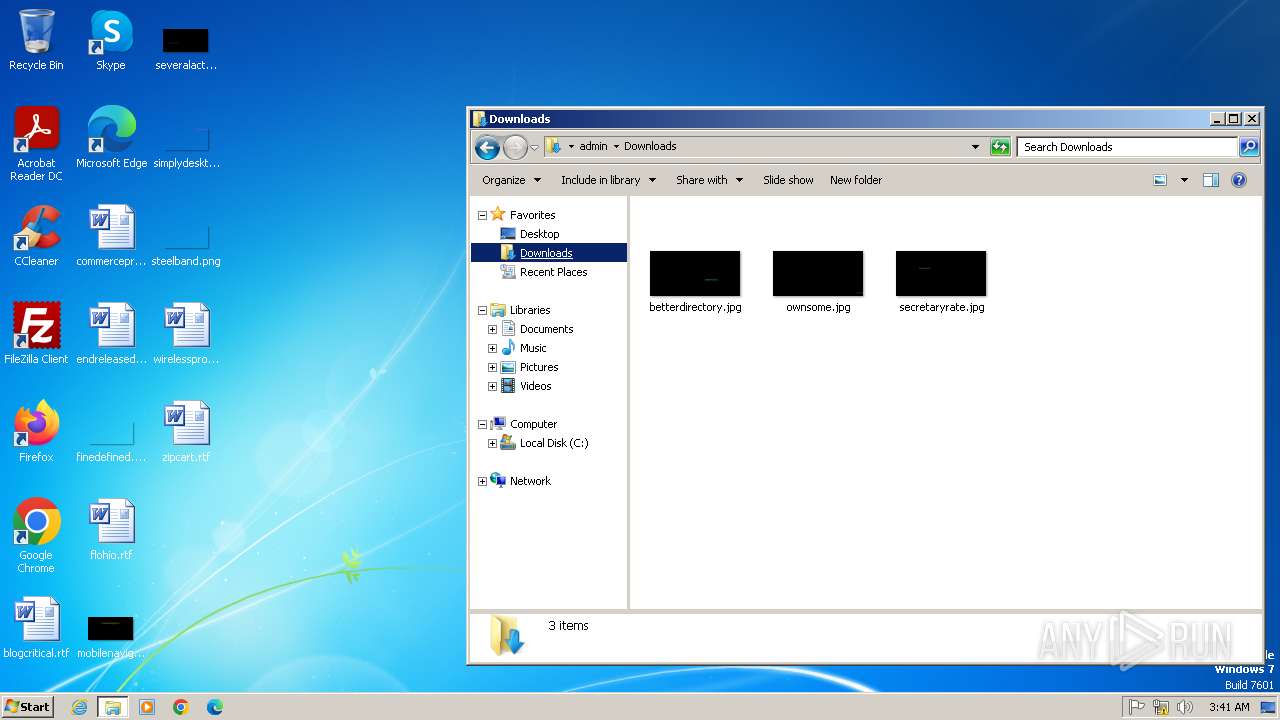Go back in Downloads window

click(487, 147)
